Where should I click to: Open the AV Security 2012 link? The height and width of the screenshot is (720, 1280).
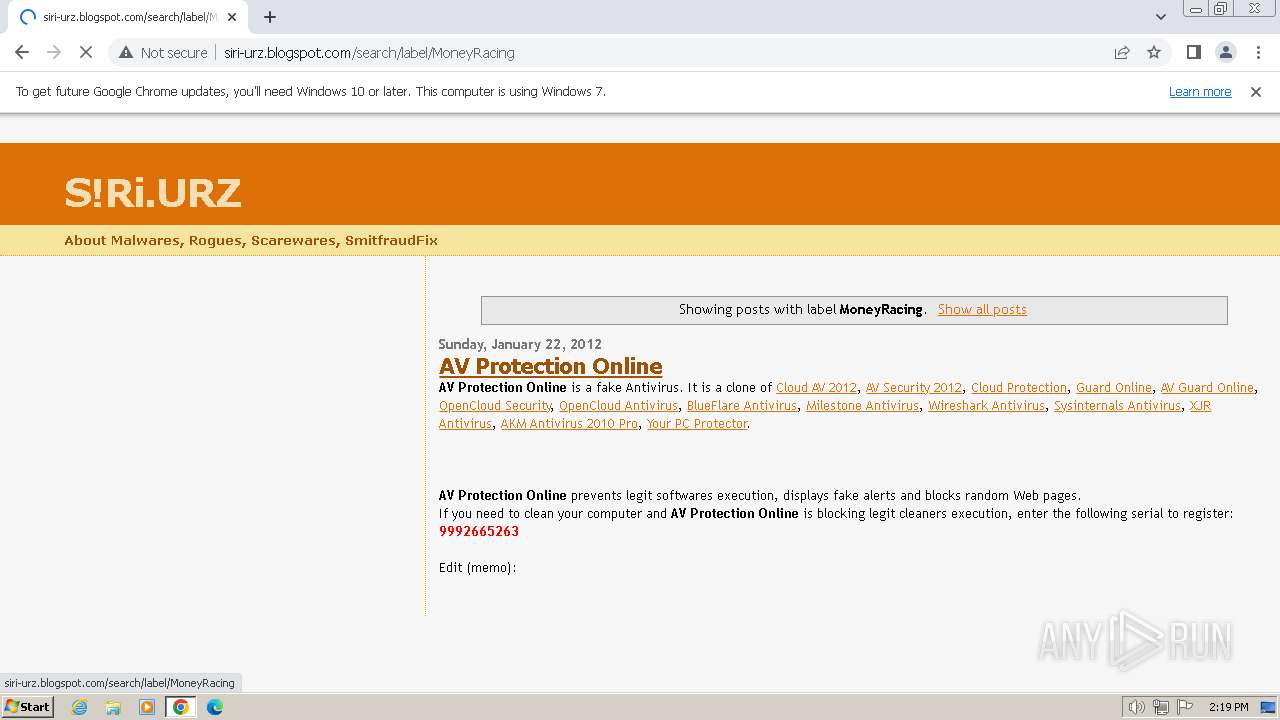click(x=913, y=387)
